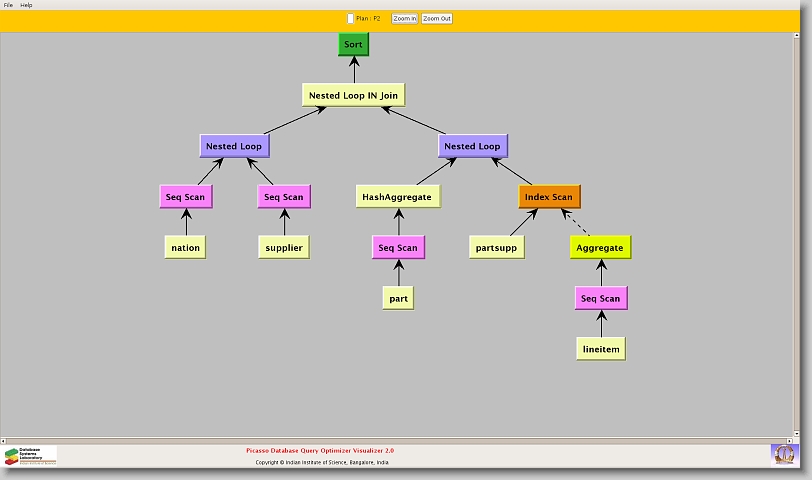Click the left Nested Loop node
The width and height of the screenshot is (812, 480).
click(x=234, y=146)
